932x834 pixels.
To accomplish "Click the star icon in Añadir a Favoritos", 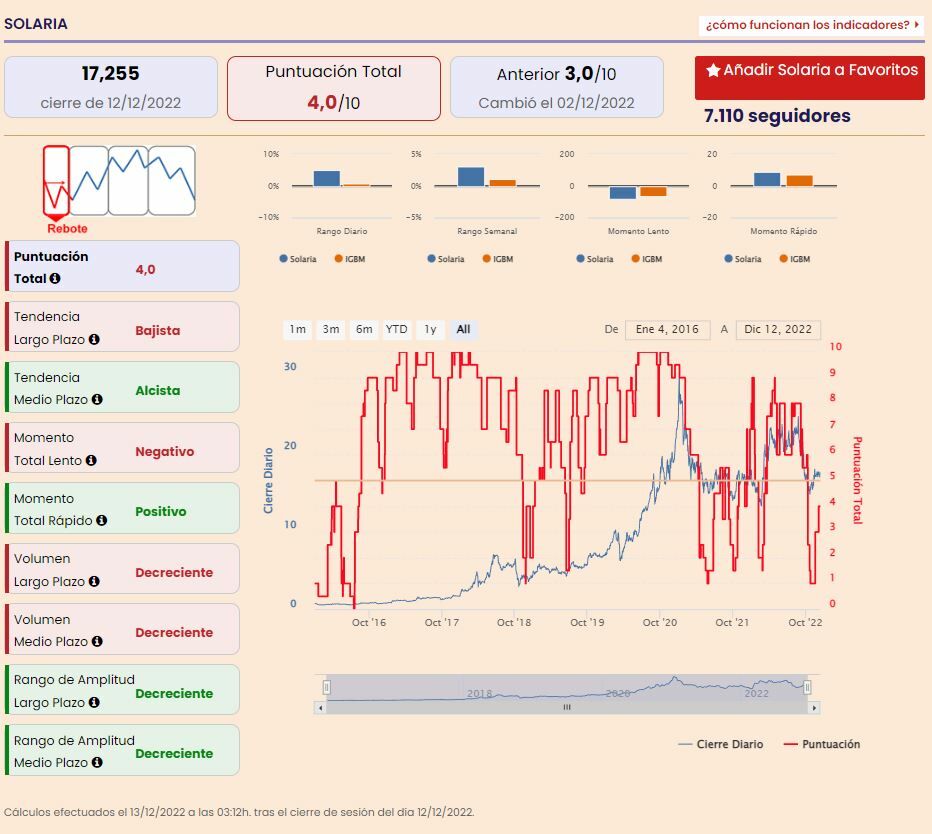I will (713, 70).
